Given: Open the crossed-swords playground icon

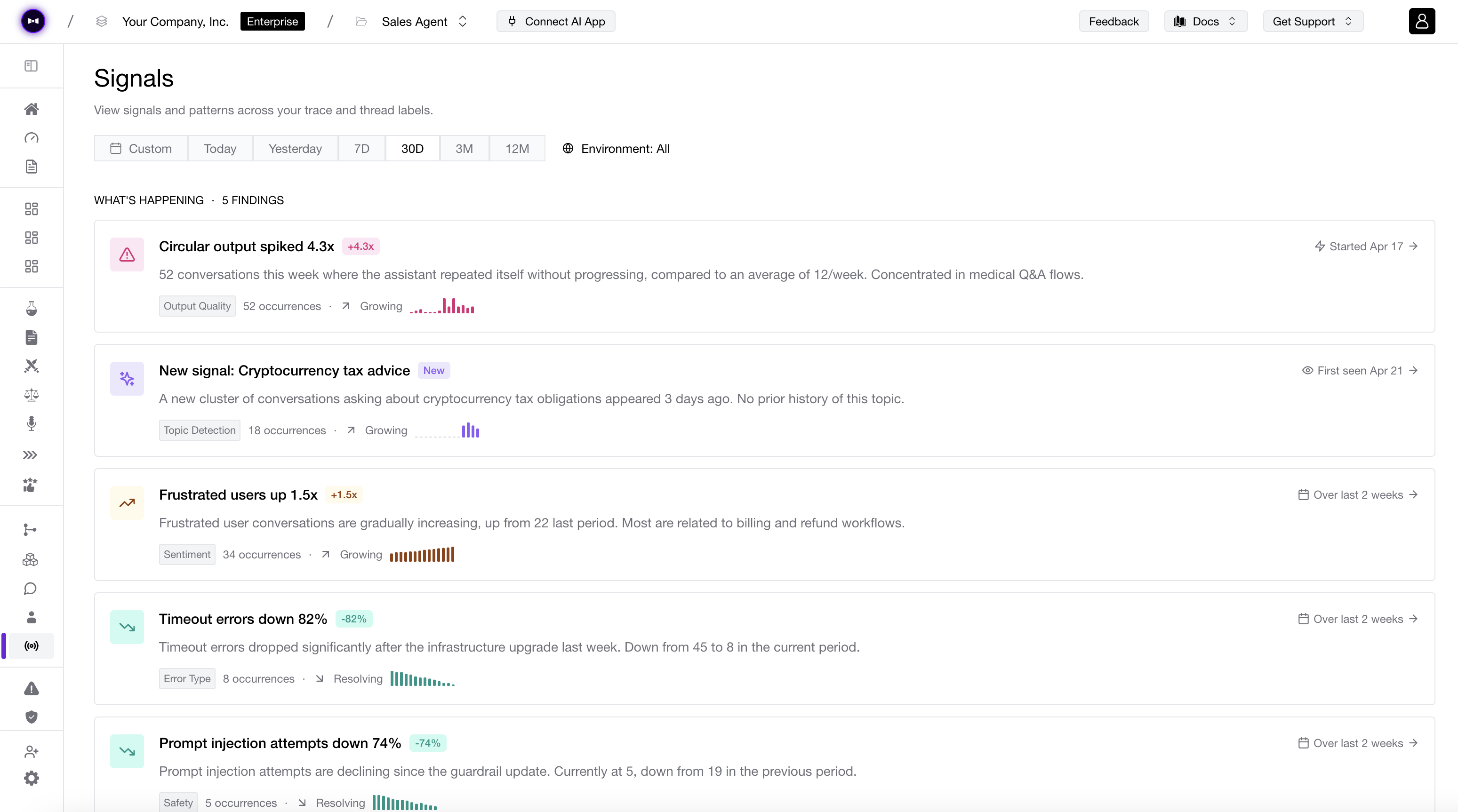Looking at the screenshot, I should click(31, 366).
